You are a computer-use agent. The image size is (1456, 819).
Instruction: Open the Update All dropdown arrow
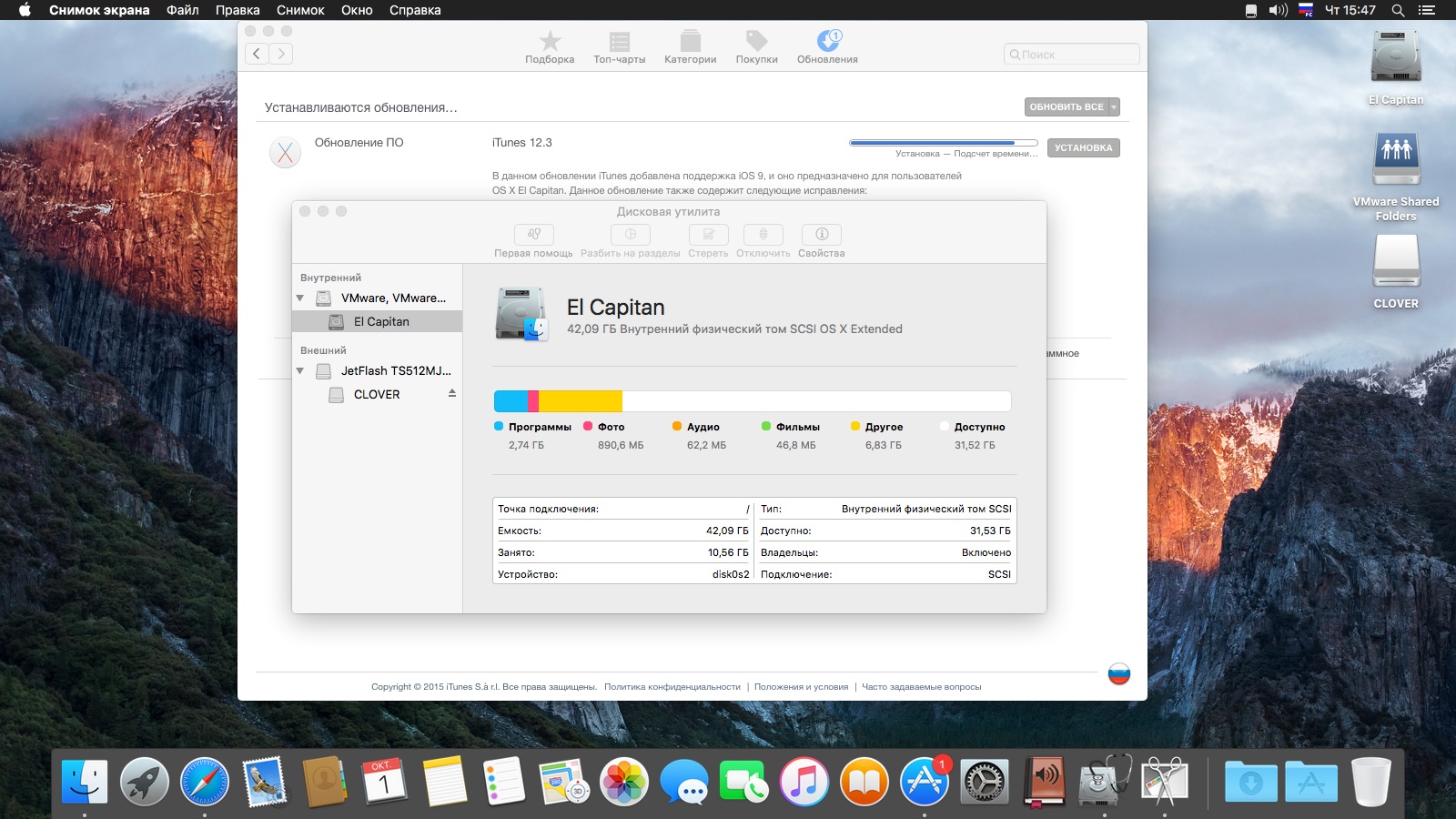1114,106
